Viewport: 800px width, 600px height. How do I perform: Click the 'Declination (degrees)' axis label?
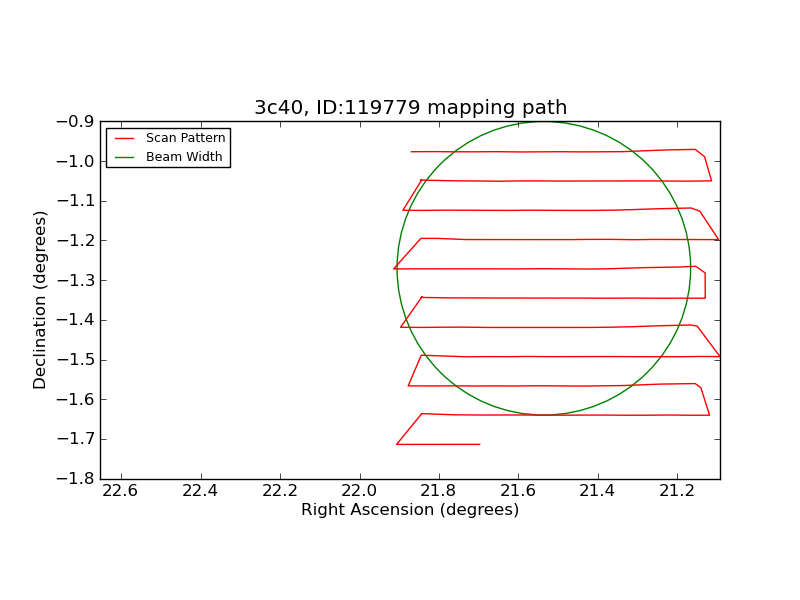pos(39,300)
